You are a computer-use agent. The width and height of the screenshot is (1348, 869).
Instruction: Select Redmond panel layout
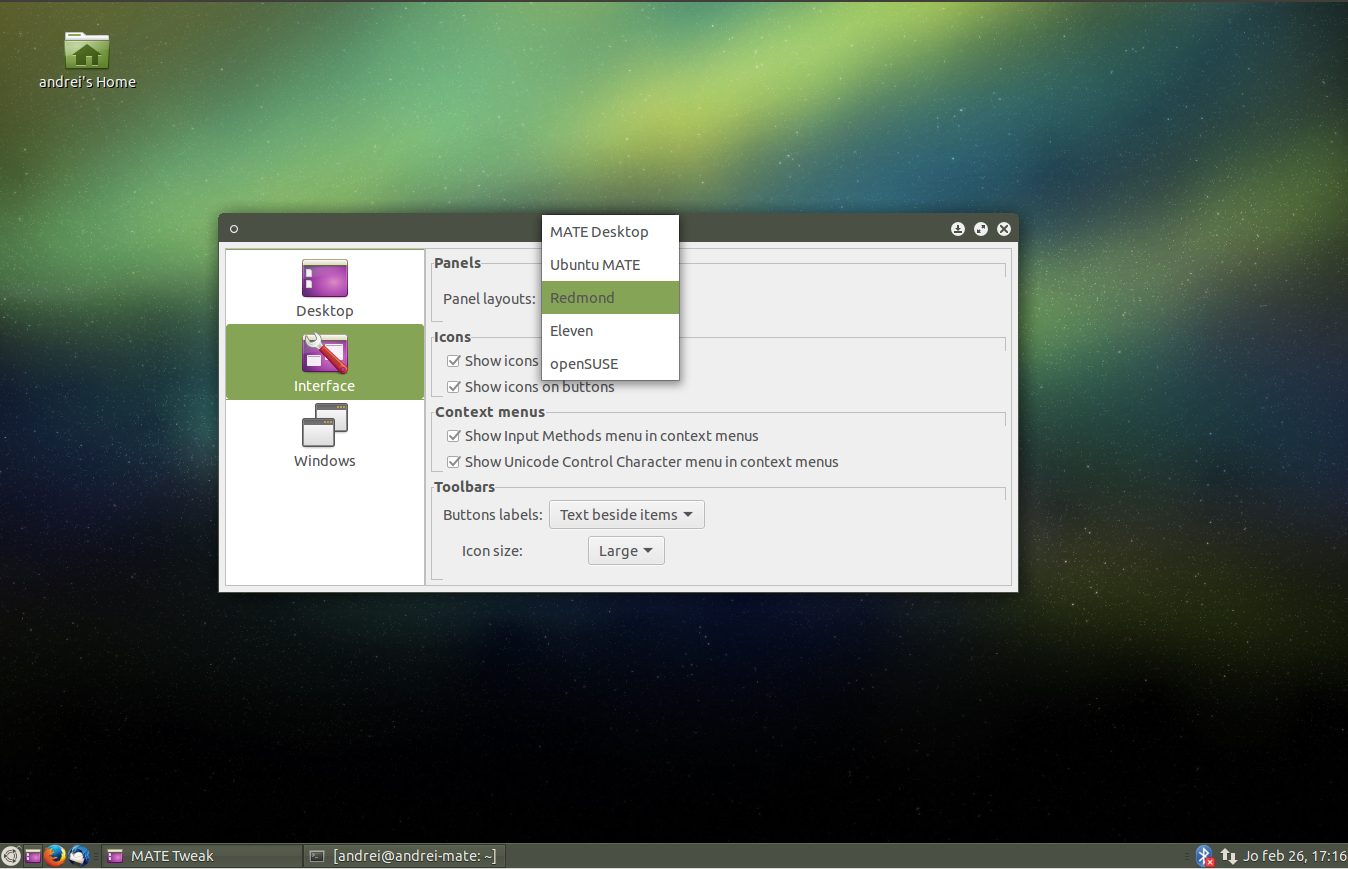point(610,297)
